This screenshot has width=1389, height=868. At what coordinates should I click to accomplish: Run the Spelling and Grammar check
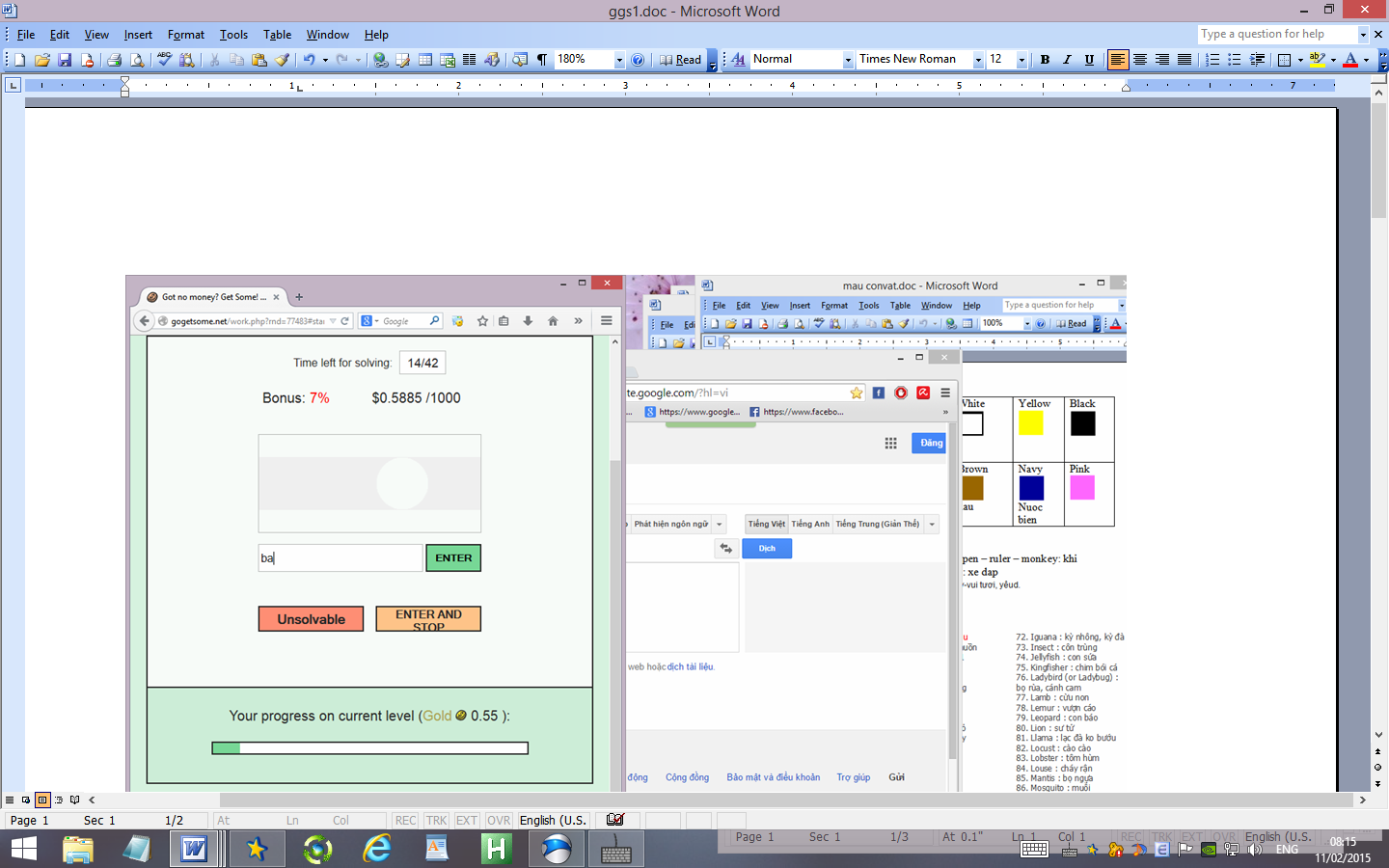[x=164, y=60]
